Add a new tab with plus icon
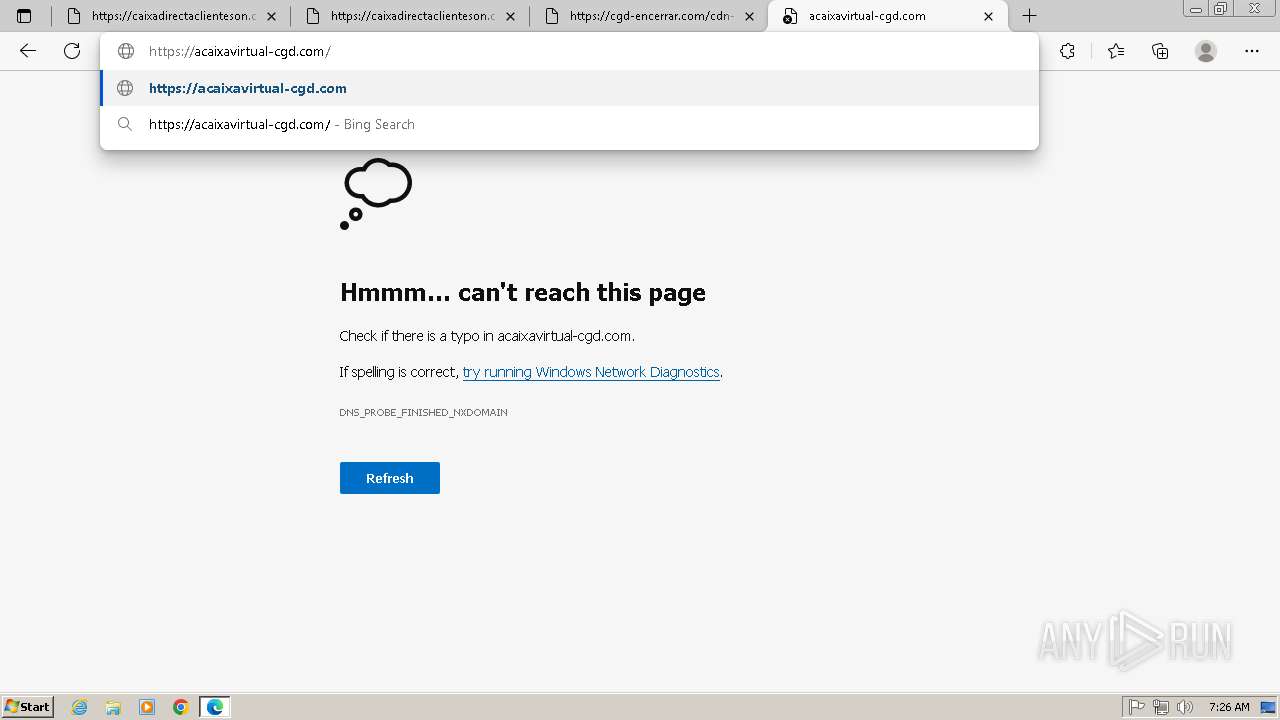 point(1029,16)
